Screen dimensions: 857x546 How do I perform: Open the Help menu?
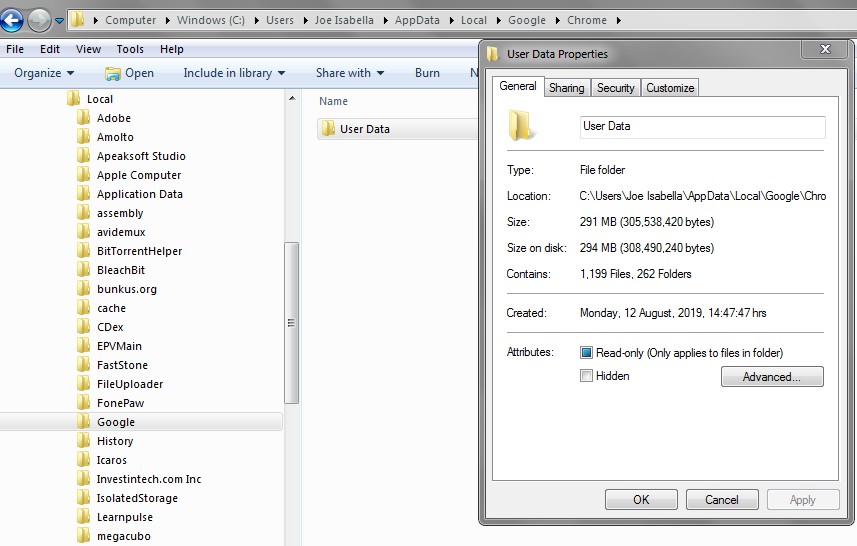[x=172, y=49]
